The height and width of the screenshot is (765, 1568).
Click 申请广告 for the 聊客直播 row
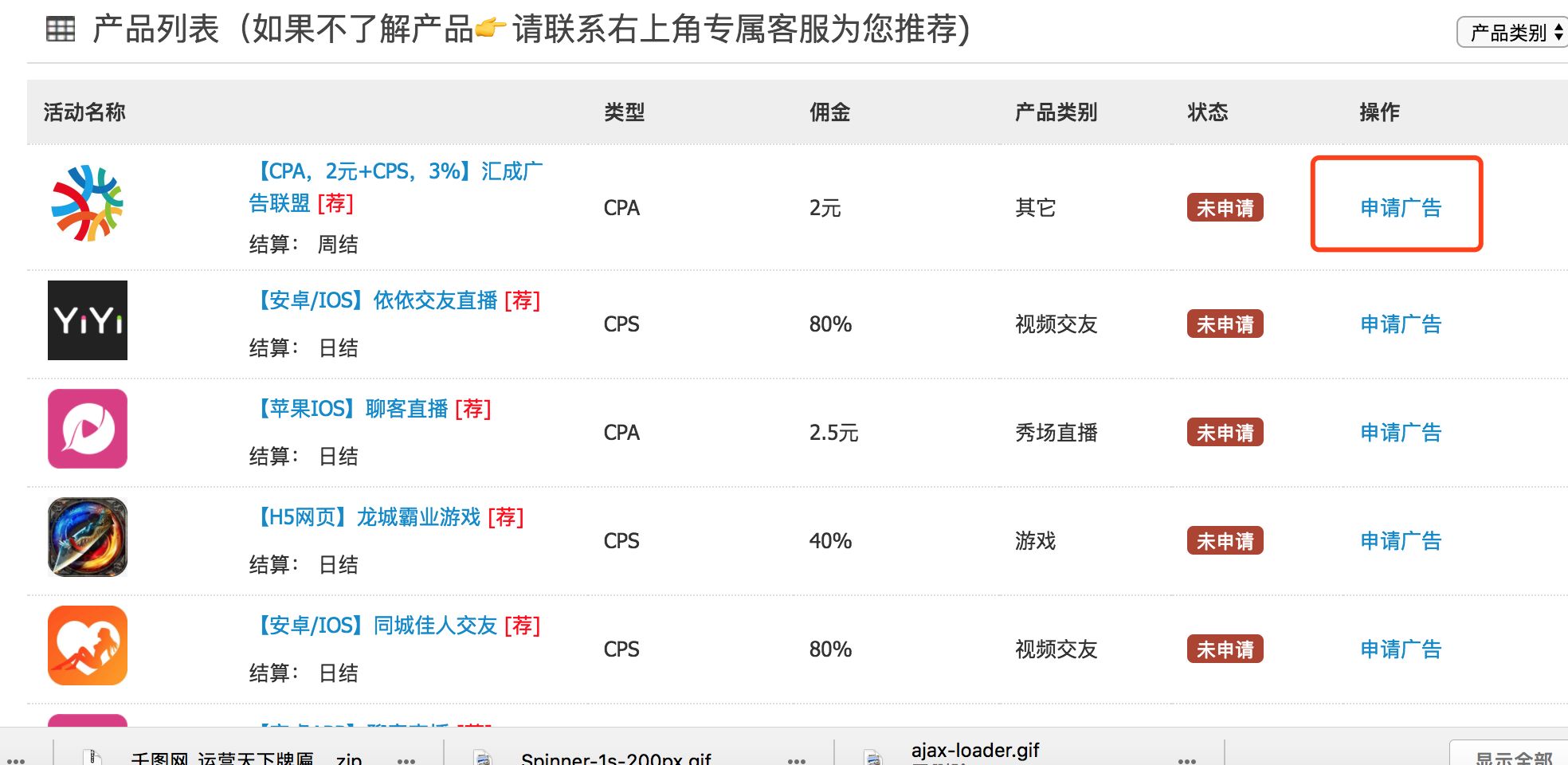1401,433
